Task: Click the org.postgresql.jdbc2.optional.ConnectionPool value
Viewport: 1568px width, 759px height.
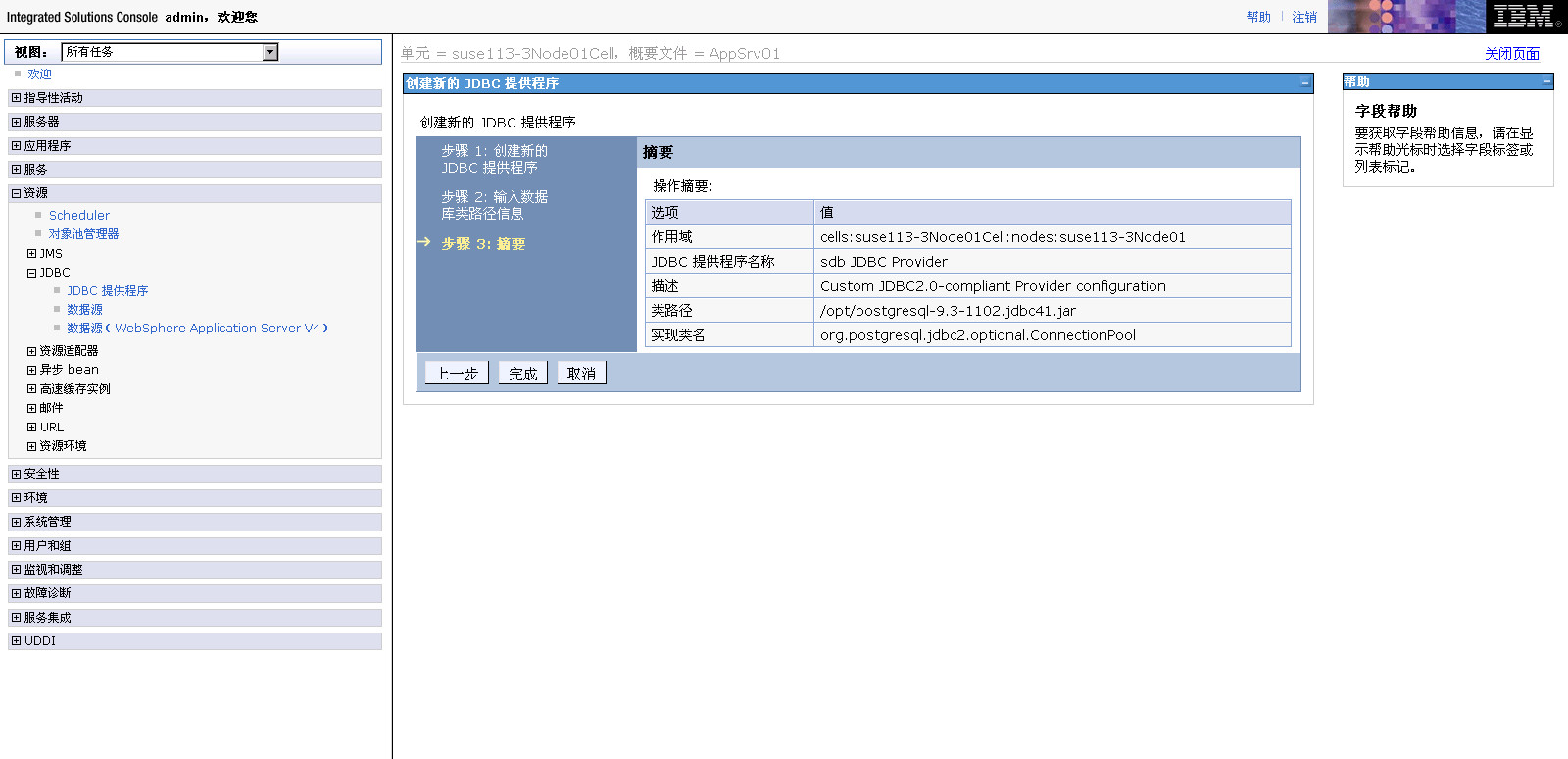Action: click(x=978, y=335)
